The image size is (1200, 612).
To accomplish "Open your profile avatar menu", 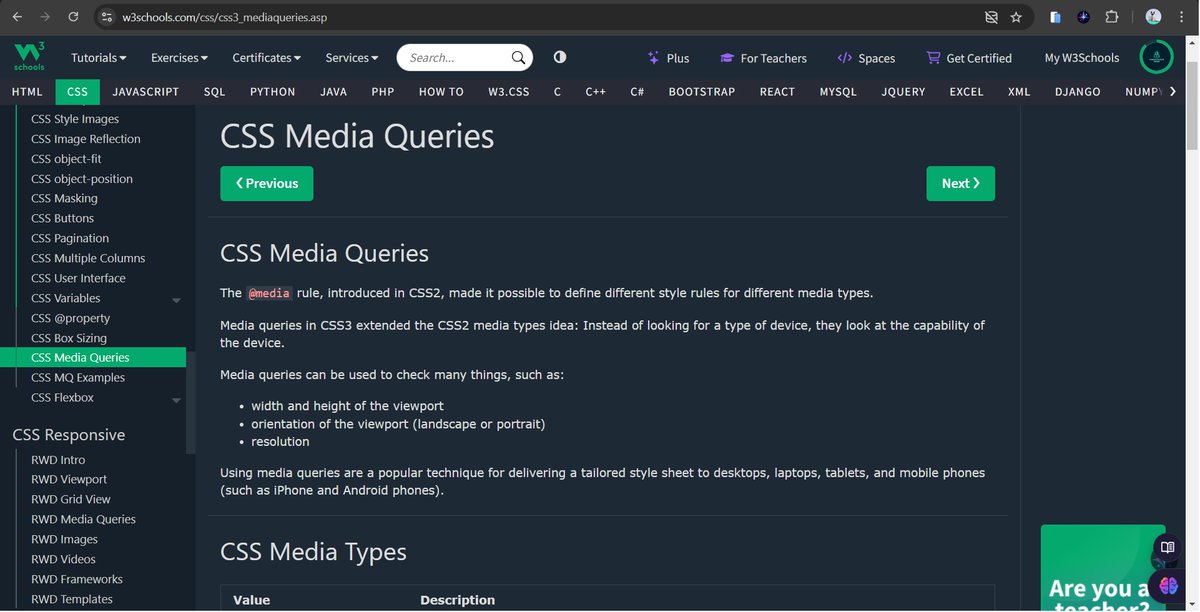I will pos(1156,57).
